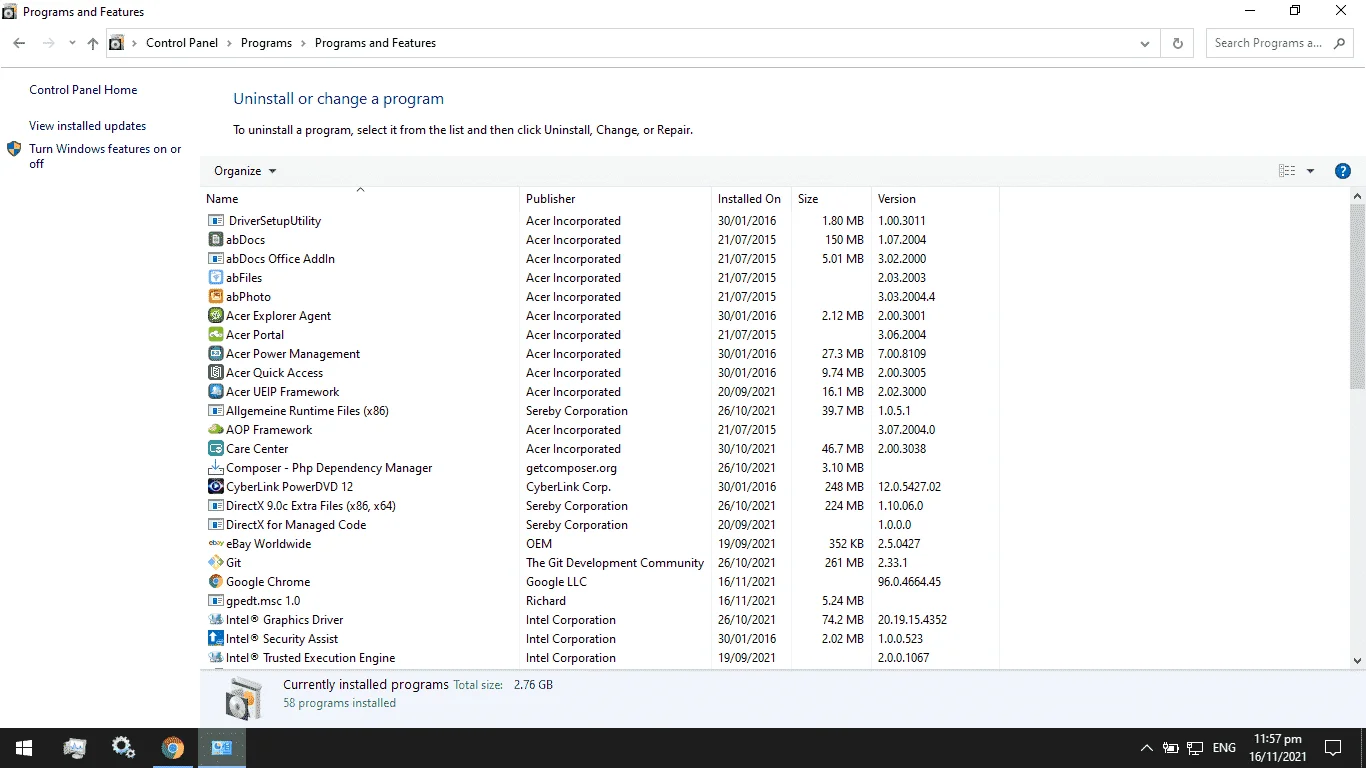The width and height of the screenshot is (1366, 768).
Task: Select the gpedt.msc 1.0 entry
Action: (x=600, y=601)
